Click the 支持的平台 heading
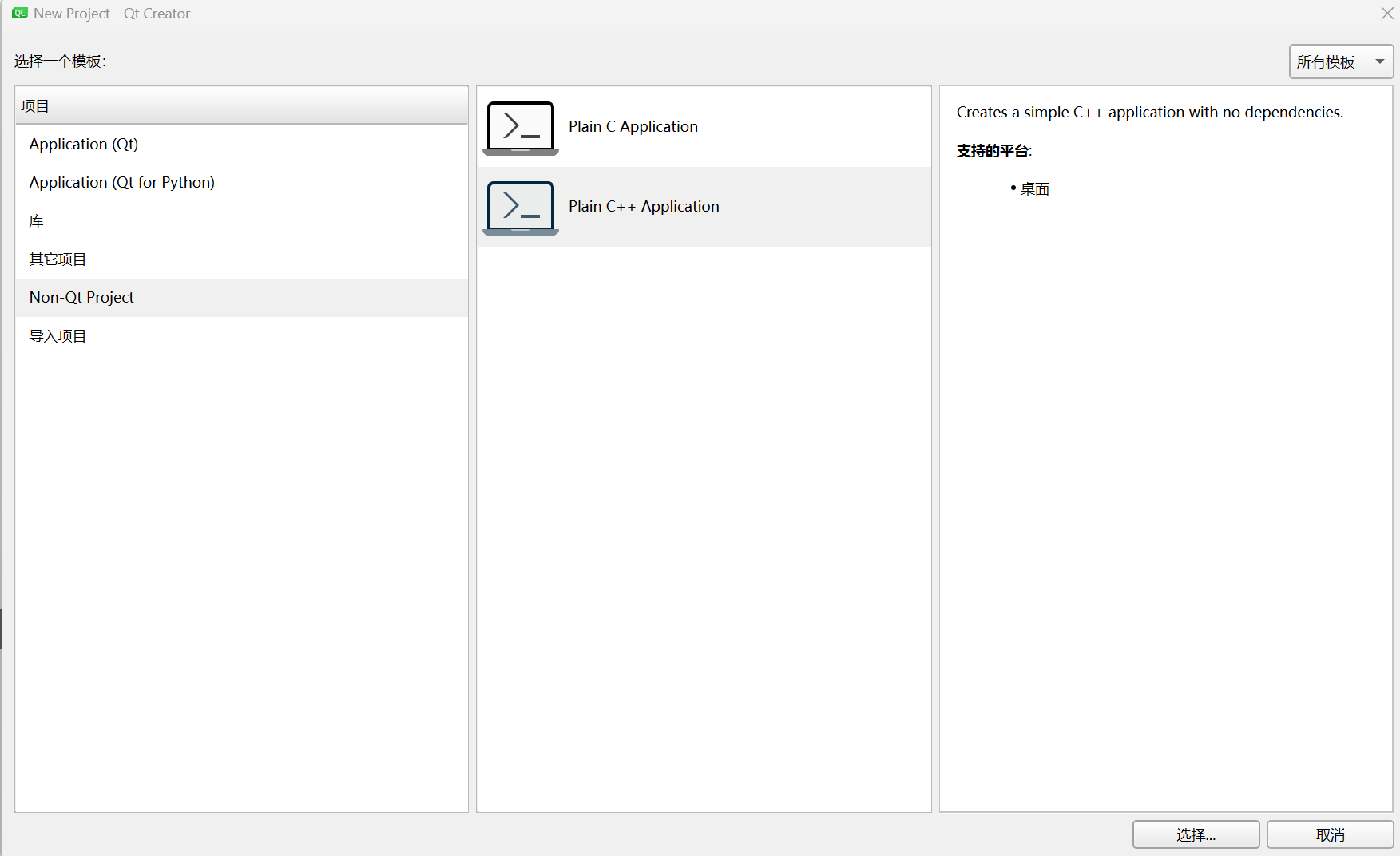The height and width of the screenshot is (856, 1400). click(994, 151)
